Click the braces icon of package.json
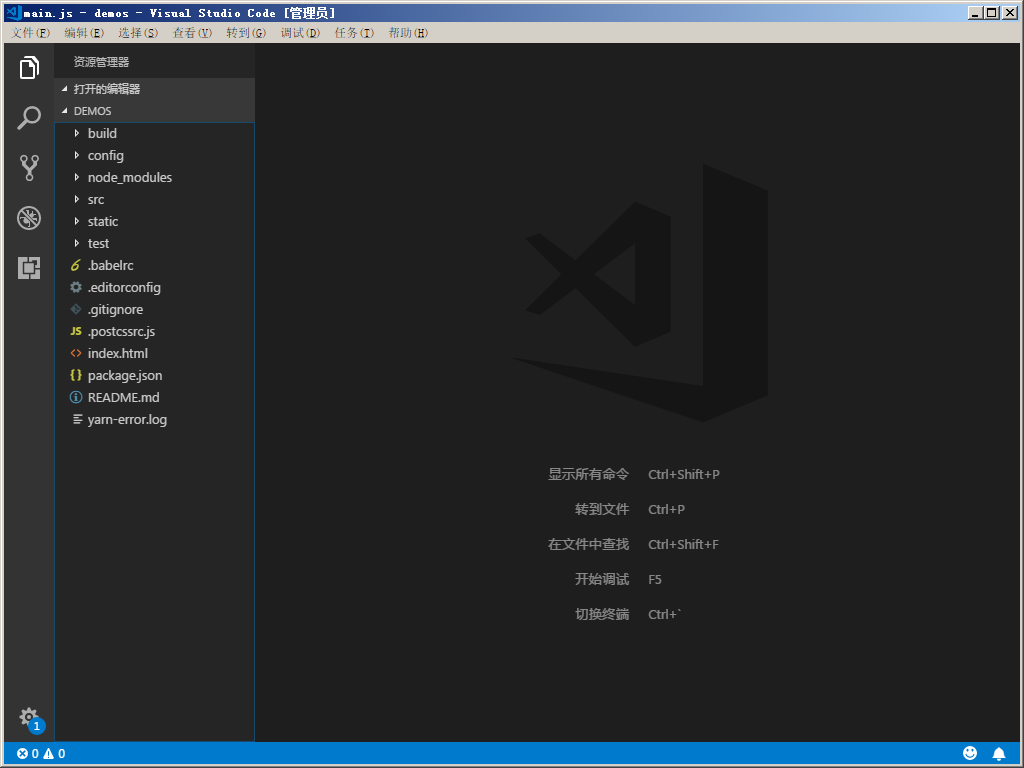1024x768 pixels. click(x=76, y=375)
